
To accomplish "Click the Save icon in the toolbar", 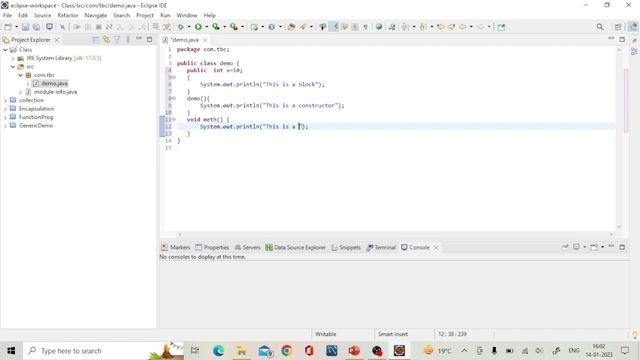I will click(x=25, y=27).
